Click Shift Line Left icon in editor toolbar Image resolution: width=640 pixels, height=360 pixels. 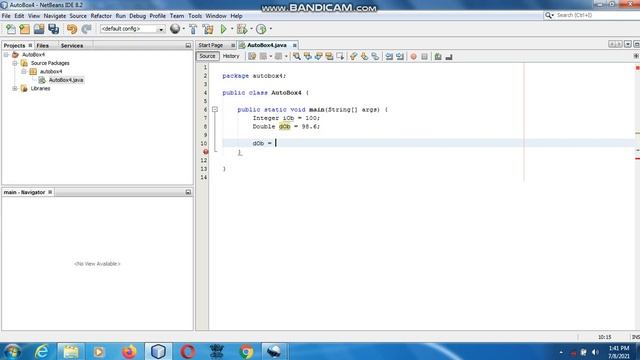coord(389,57)
